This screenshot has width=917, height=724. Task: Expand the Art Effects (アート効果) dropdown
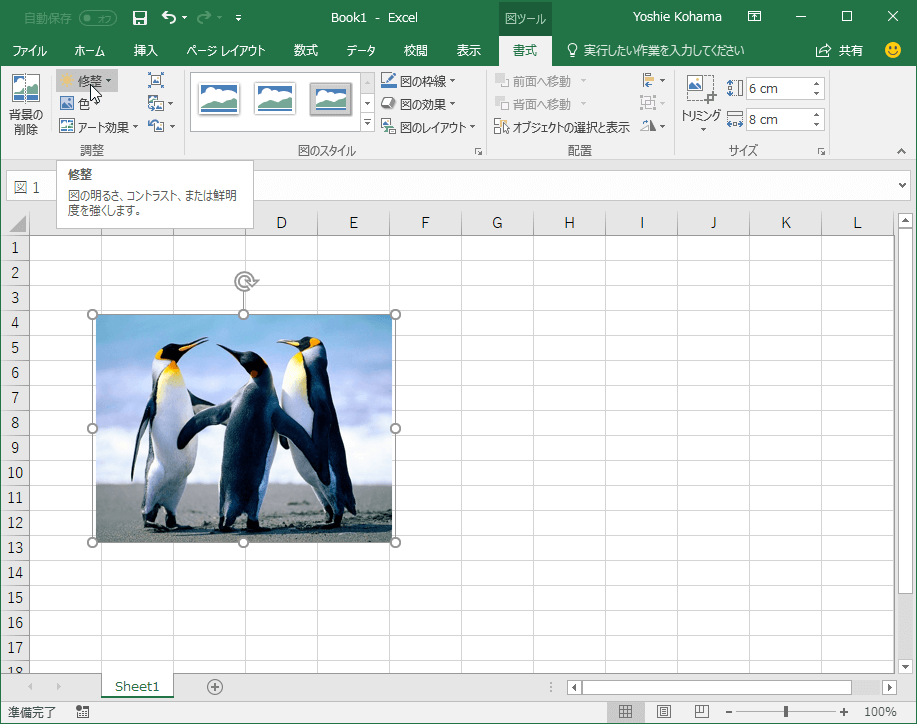(x=99, y=127)
